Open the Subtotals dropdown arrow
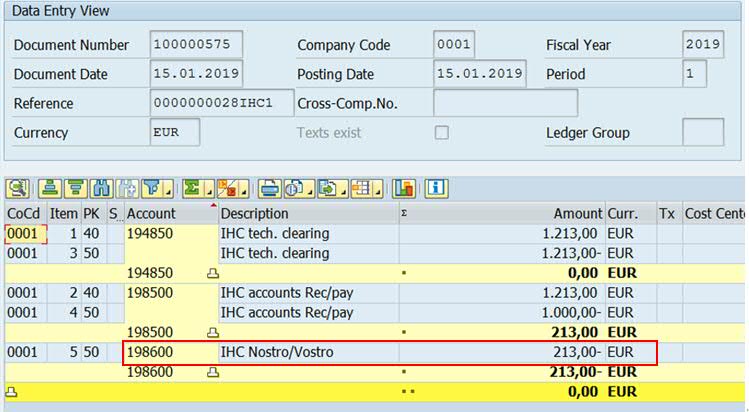 point(243,190)
